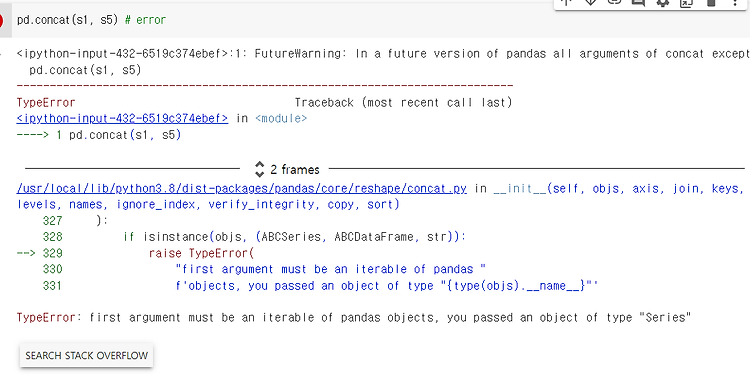The image size is (750, 375).
Task: Click the red error run indicator of the cell
Action: 1,20
